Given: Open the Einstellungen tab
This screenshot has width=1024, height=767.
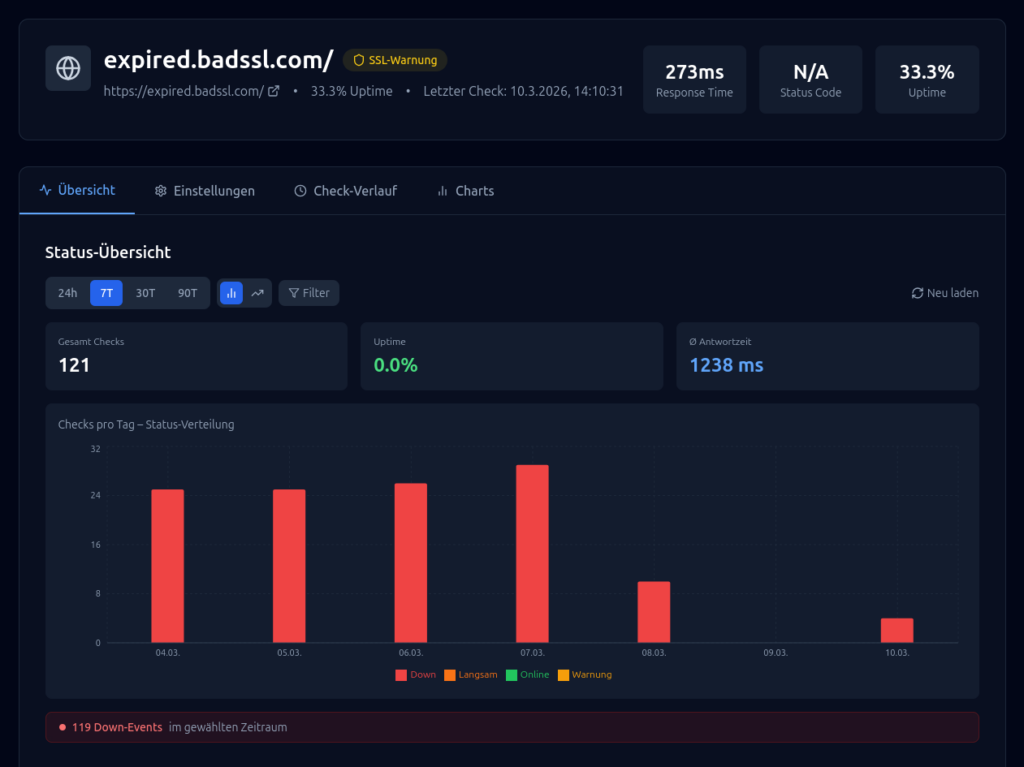Looking at the screenshot, I should pos(205,190).
